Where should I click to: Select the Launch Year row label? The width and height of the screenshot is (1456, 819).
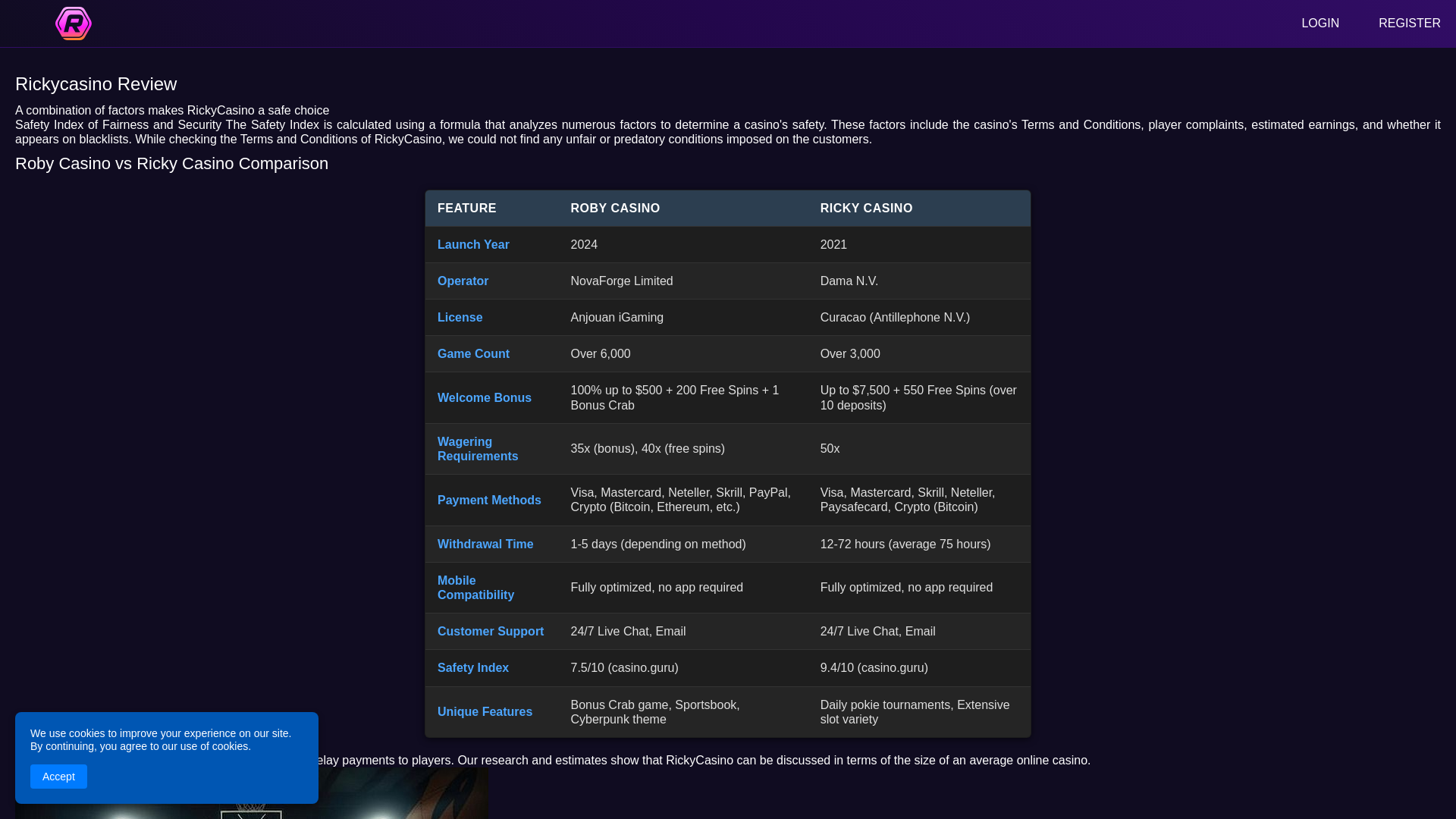[x=473, y=245]
